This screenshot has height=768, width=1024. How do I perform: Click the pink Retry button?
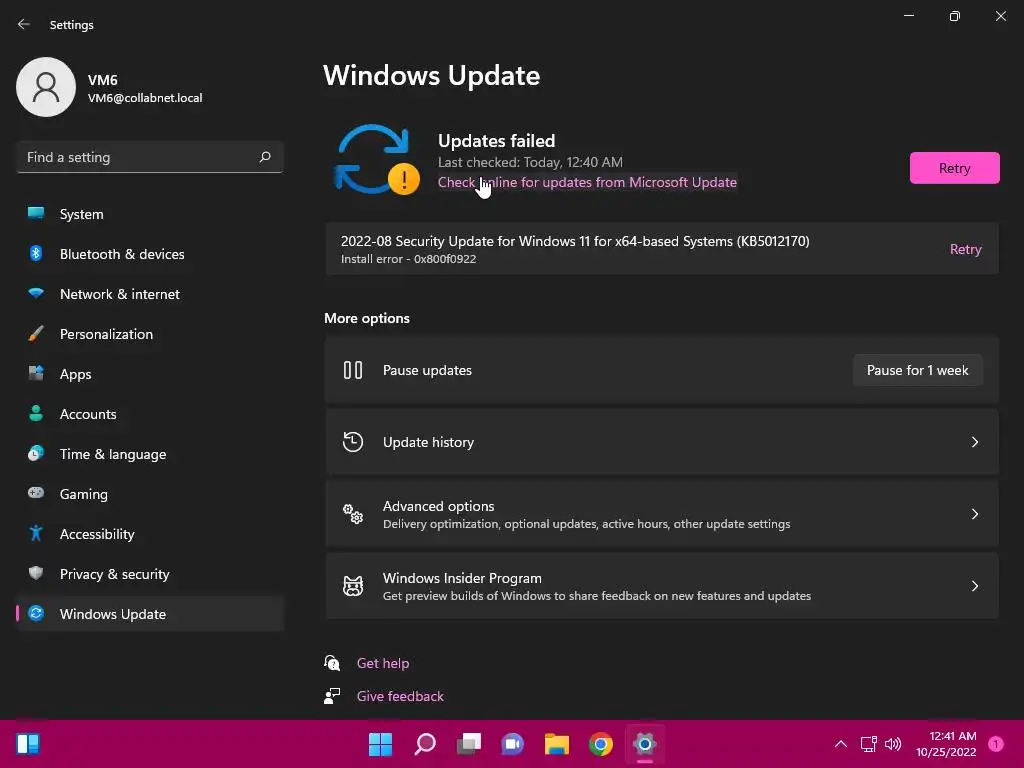coord(954,168)
